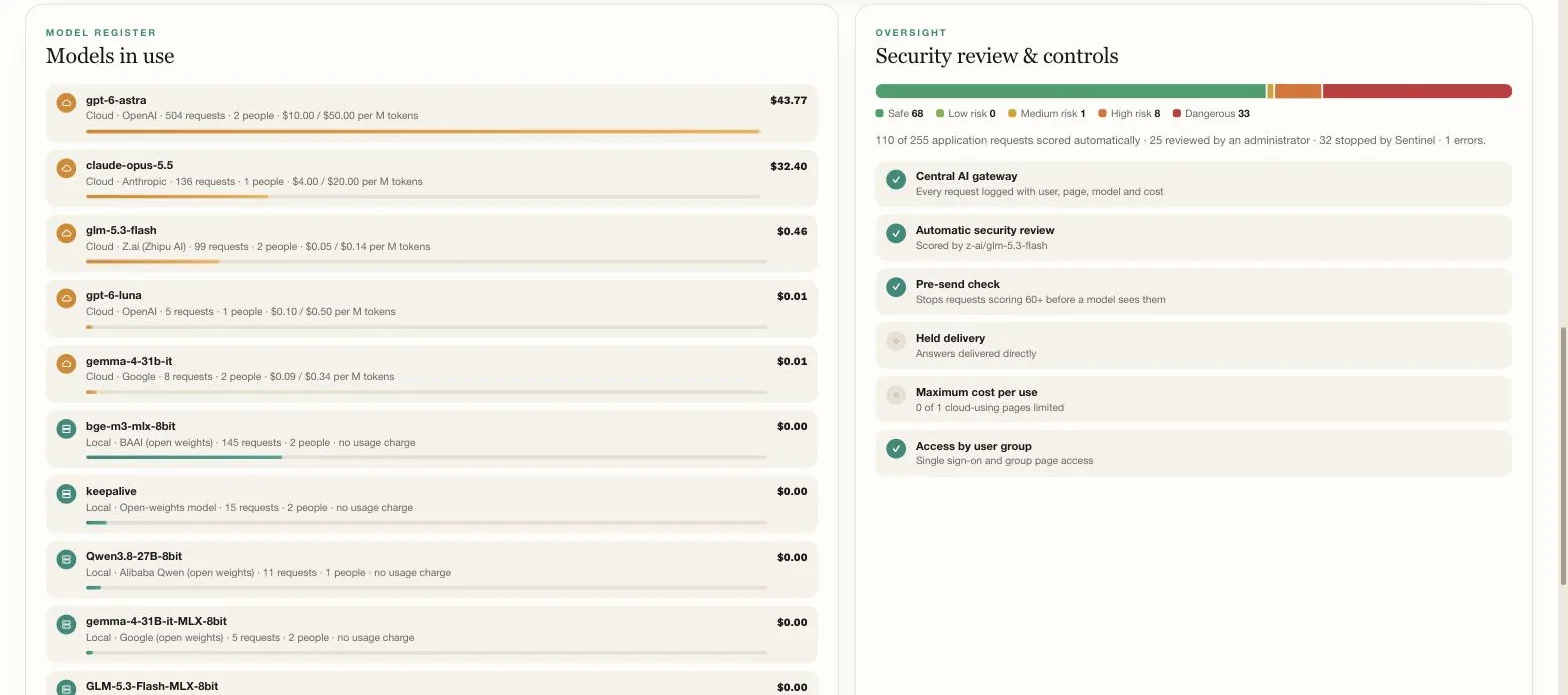This screenshot has width=1568, height=695.
Task: Click the orange High risk legend dot
Action: 1102,113
